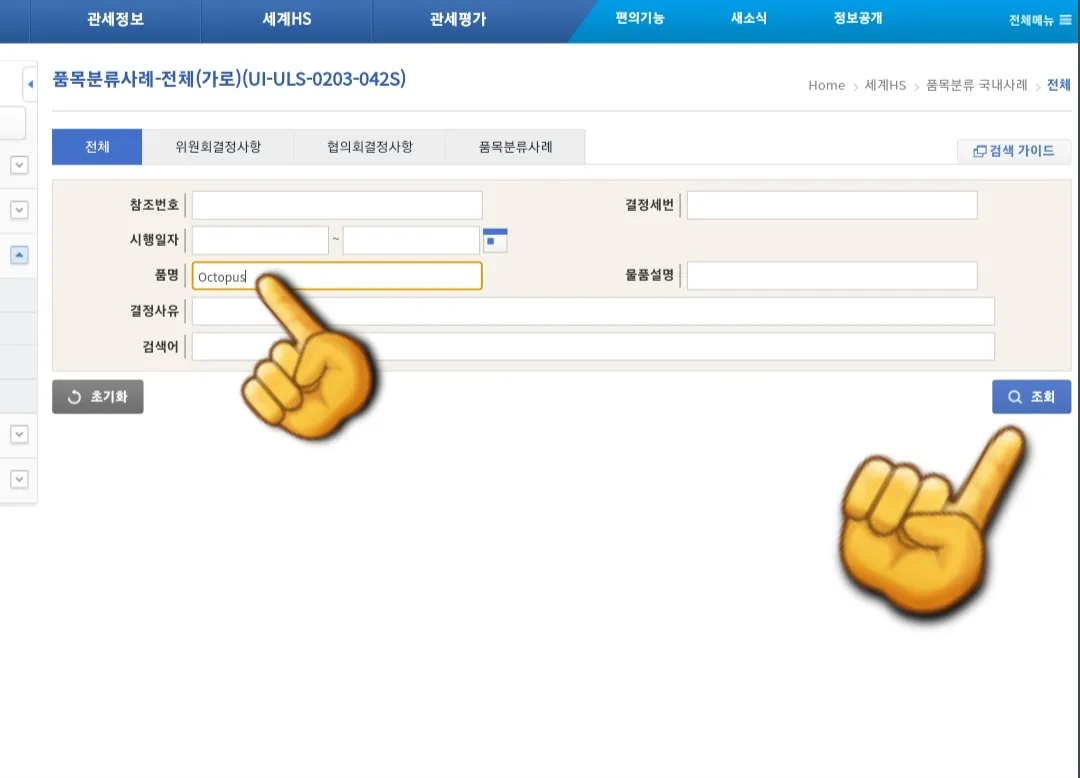Navigate to Home via the breadcrumb link
This screenshot has height=778, width=1080.
826,86
